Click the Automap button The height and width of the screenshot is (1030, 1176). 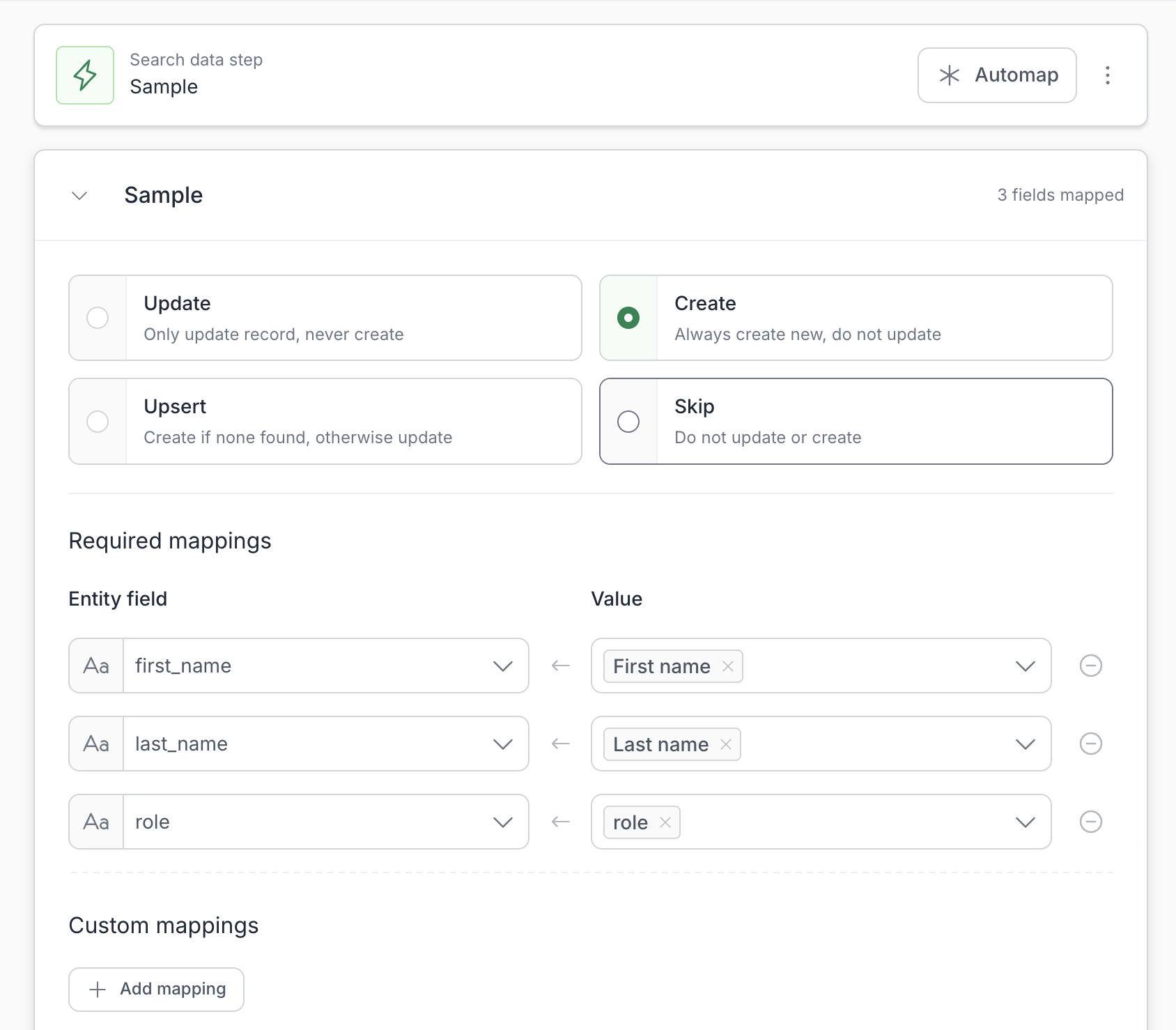997,75
